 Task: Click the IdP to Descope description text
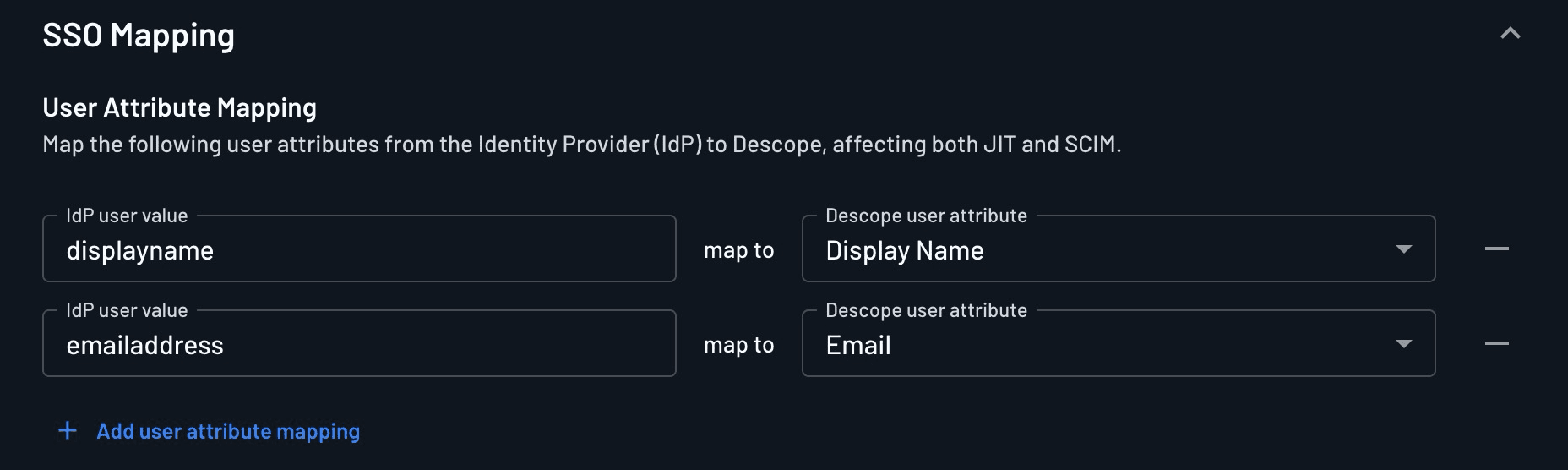(581, 145)
